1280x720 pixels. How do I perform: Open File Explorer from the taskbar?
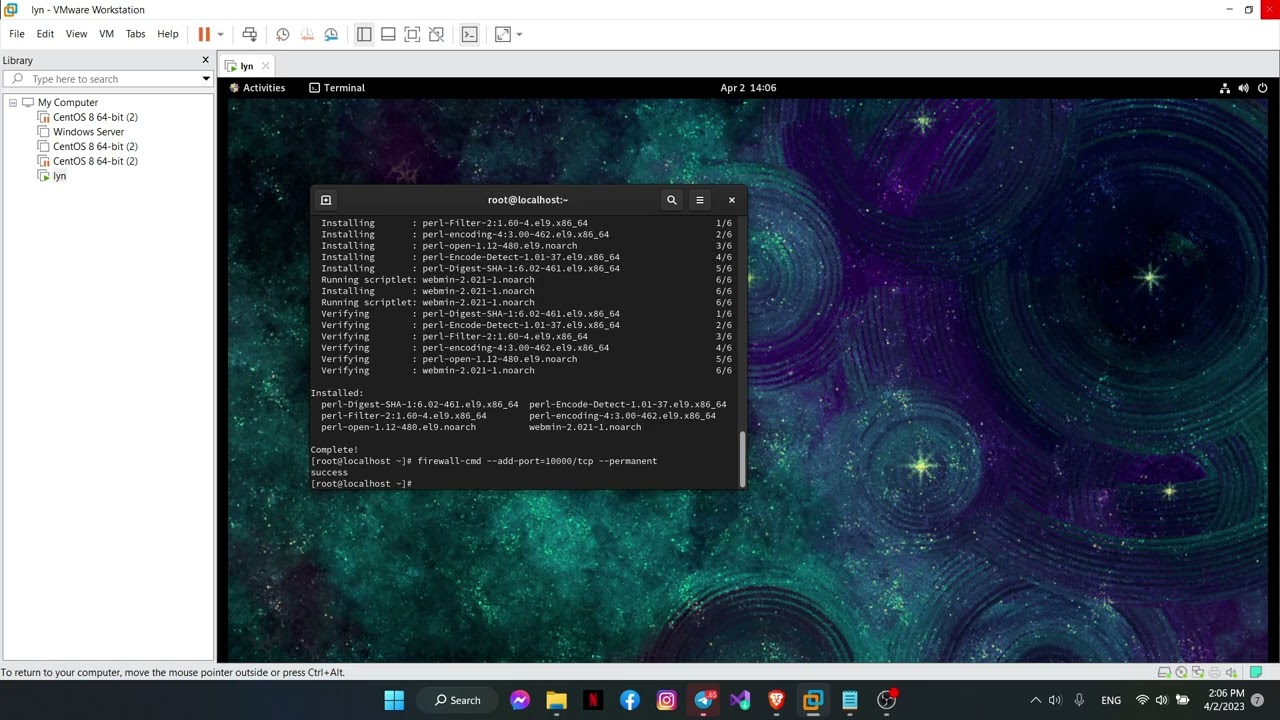[556, 700]
